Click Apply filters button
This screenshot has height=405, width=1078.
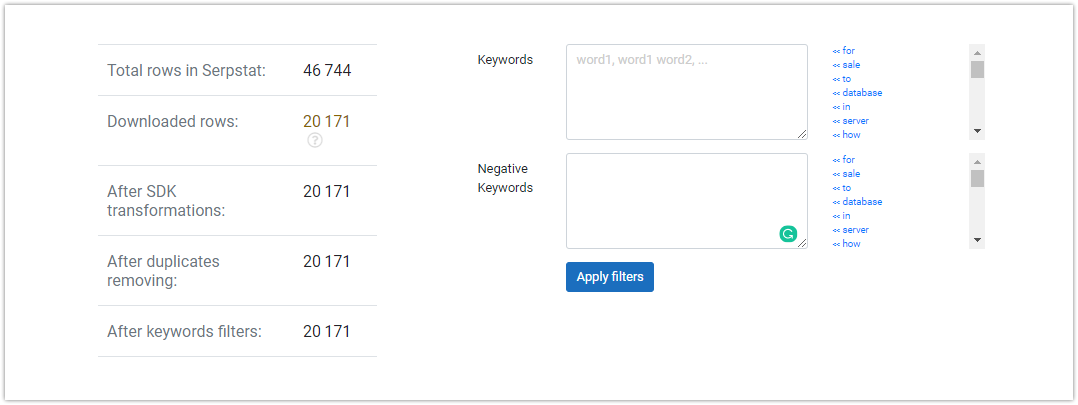[x=610, y=277]
